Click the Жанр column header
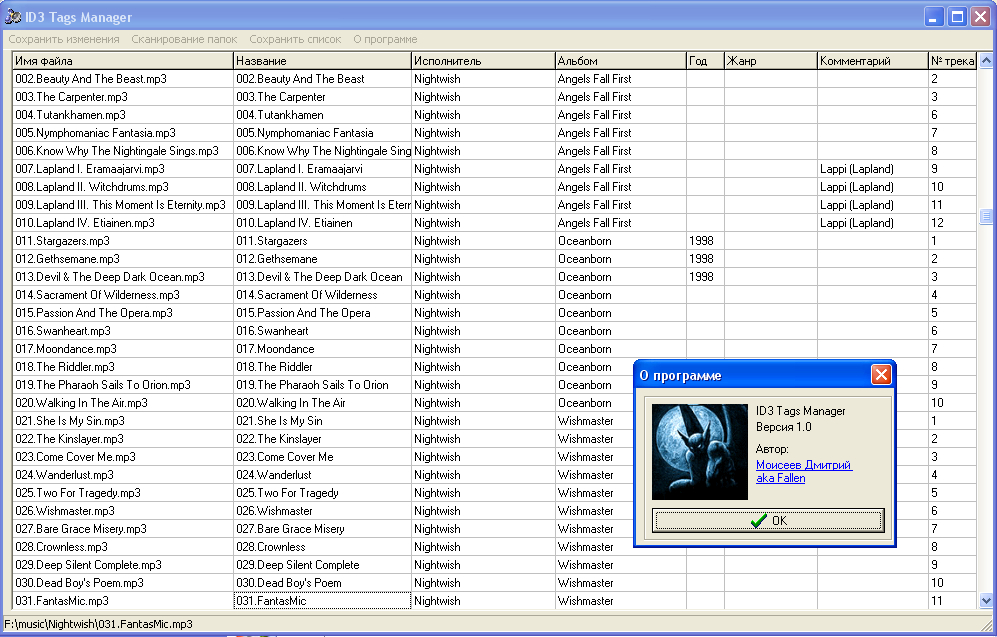The width and height of the screenshot is (997, 637). [x=771, y=61]
